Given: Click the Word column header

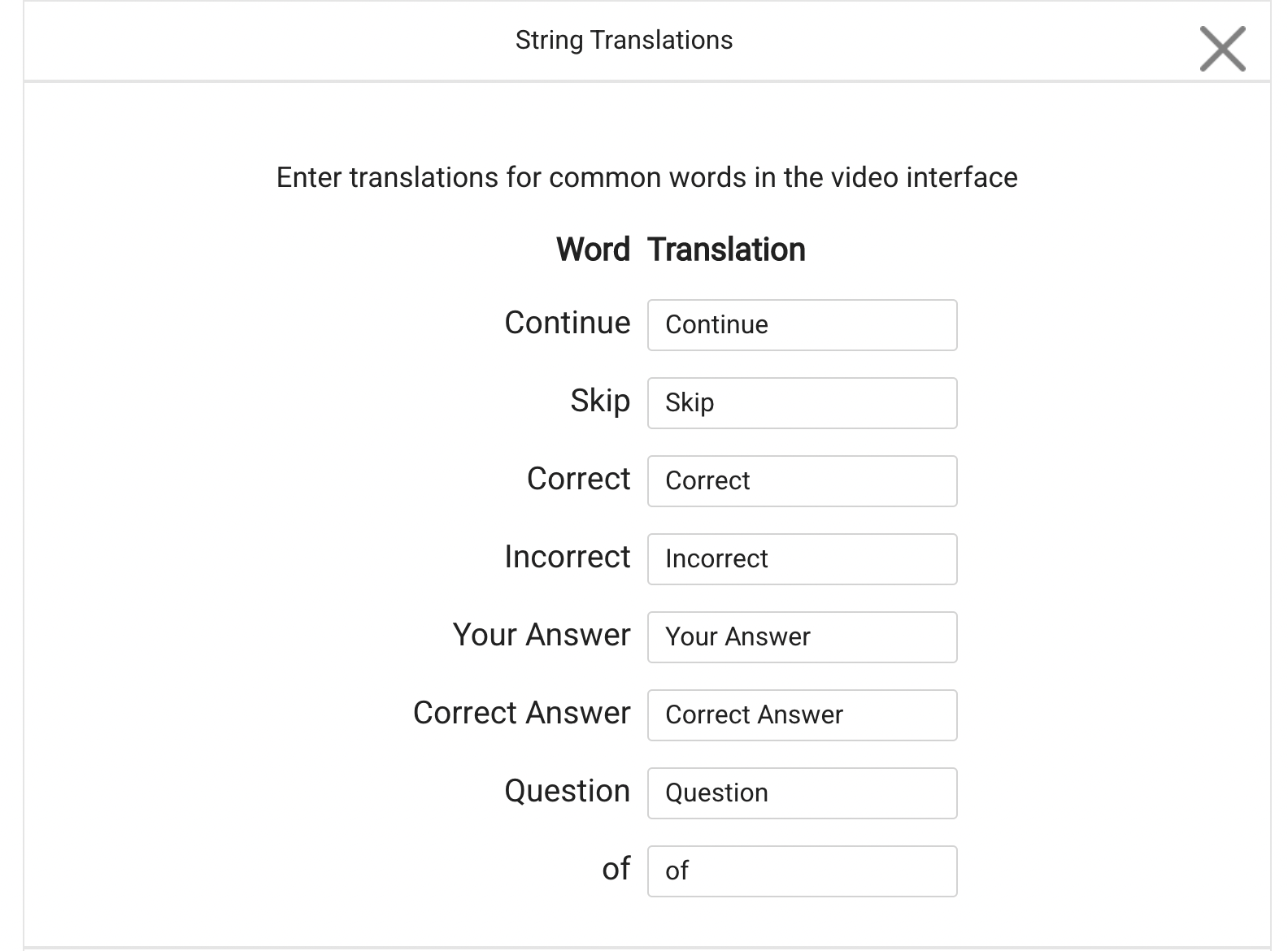Looking at the screenshot, I should 593,250.
